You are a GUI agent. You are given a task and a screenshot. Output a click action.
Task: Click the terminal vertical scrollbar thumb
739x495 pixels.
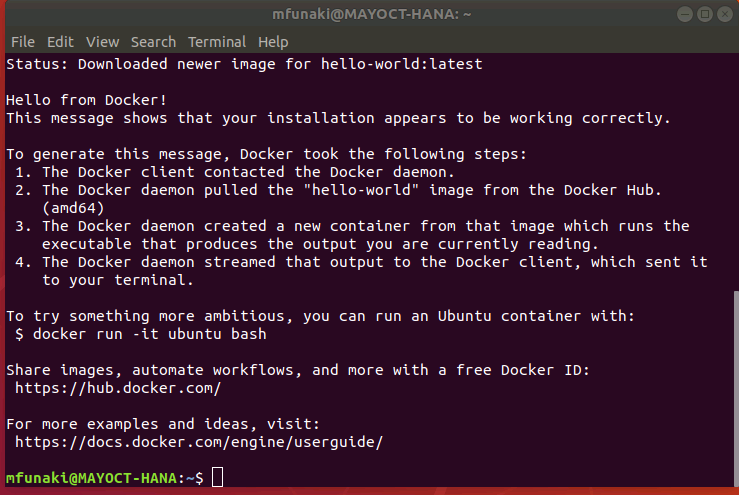point(736,389)
